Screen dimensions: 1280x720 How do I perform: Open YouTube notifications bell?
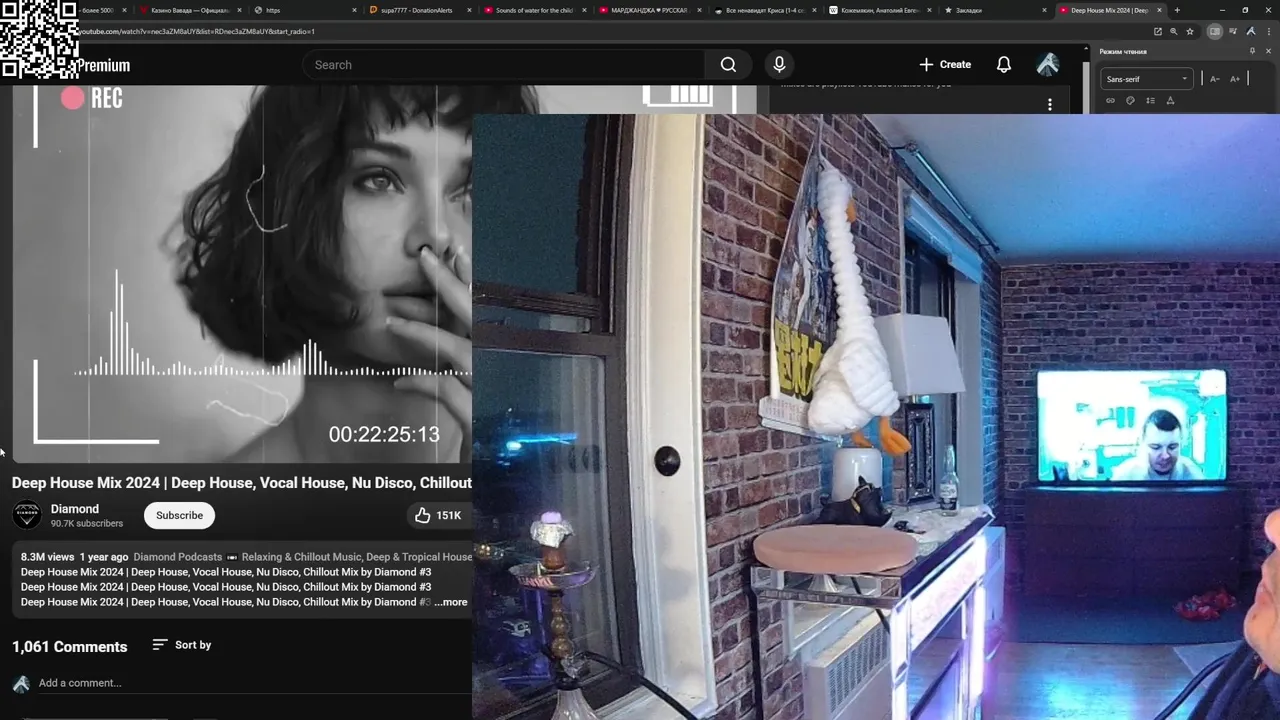[1004, 65]
